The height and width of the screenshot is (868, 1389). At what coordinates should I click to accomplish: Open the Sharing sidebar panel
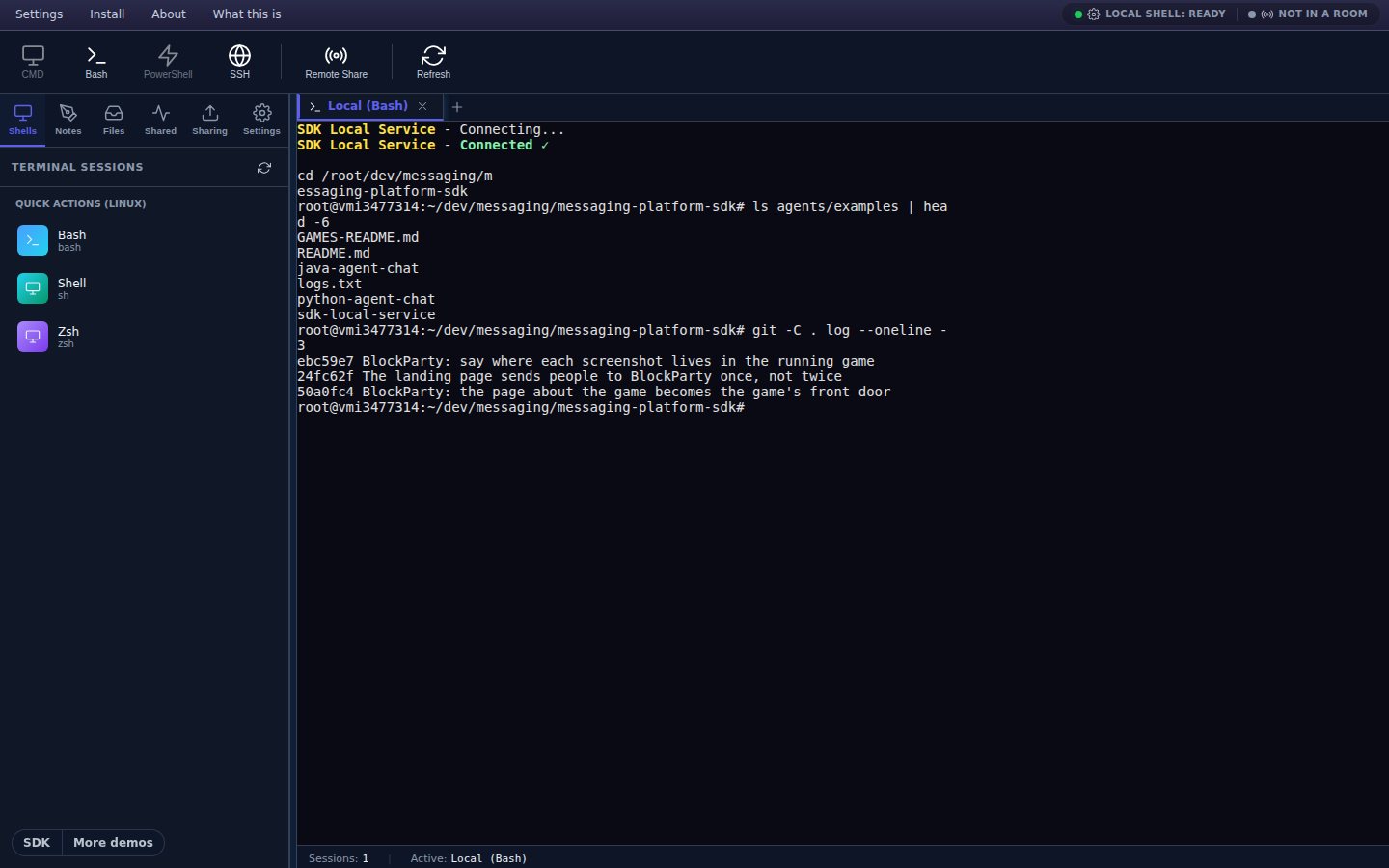209,120
